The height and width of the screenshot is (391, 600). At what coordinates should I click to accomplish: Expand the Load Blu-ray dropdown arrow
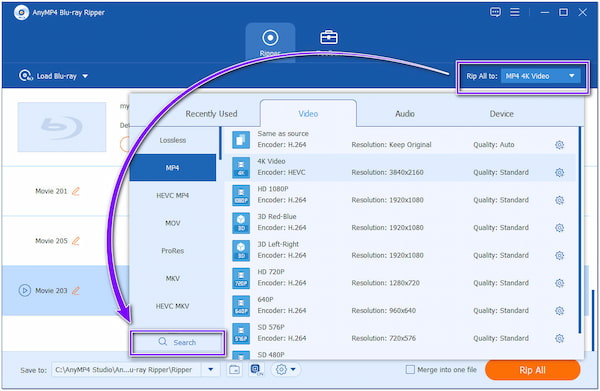(x=85, y=76)
